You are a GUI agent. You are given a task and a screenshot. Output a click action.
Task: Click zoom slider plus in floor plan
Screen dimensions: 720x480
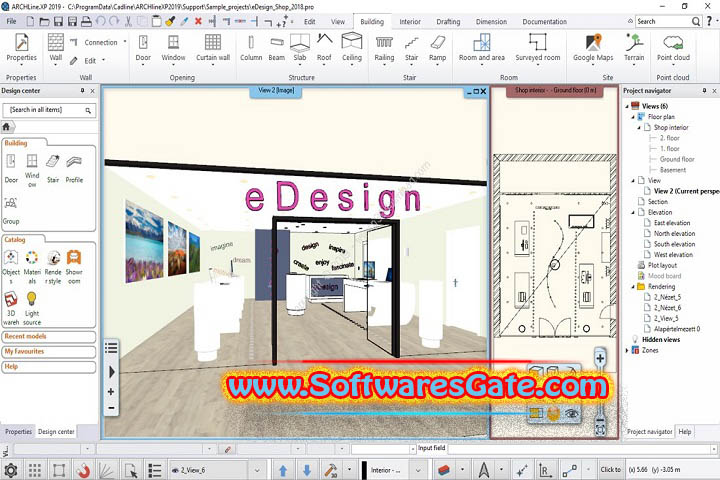point(600,358)
